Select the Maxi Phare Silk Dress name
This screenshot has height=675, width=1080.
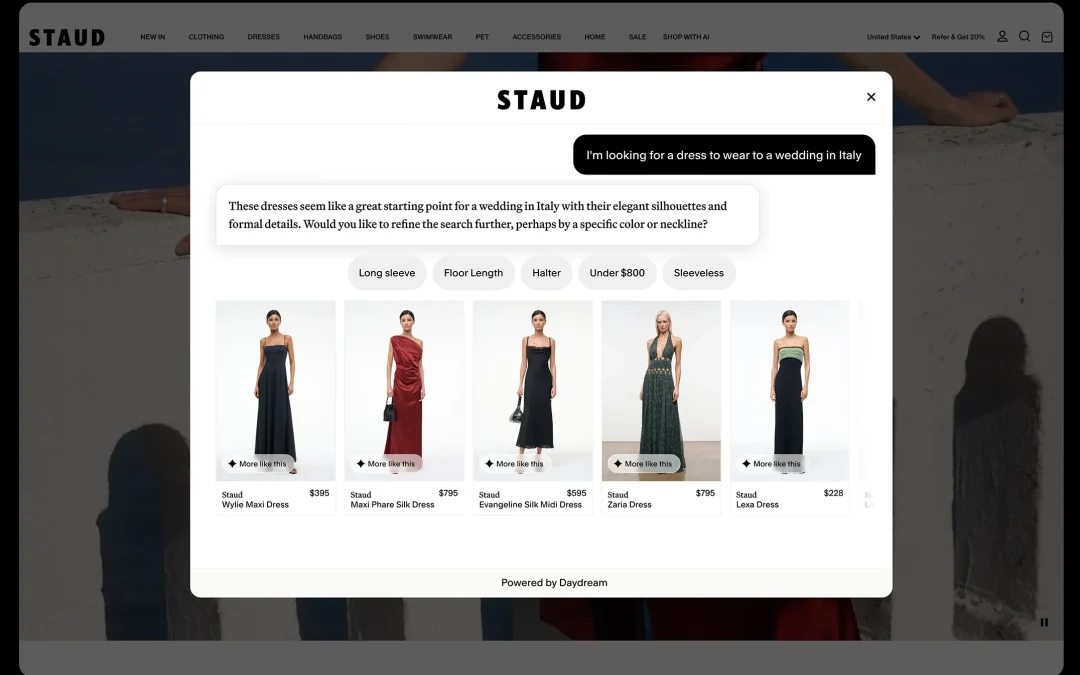[392, 505]
